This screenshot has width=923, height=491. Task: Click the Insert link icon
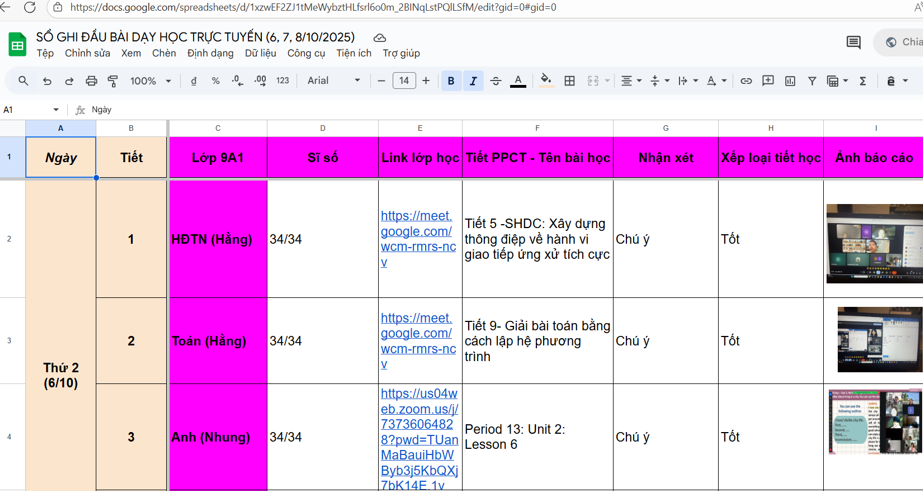[746, 81]
